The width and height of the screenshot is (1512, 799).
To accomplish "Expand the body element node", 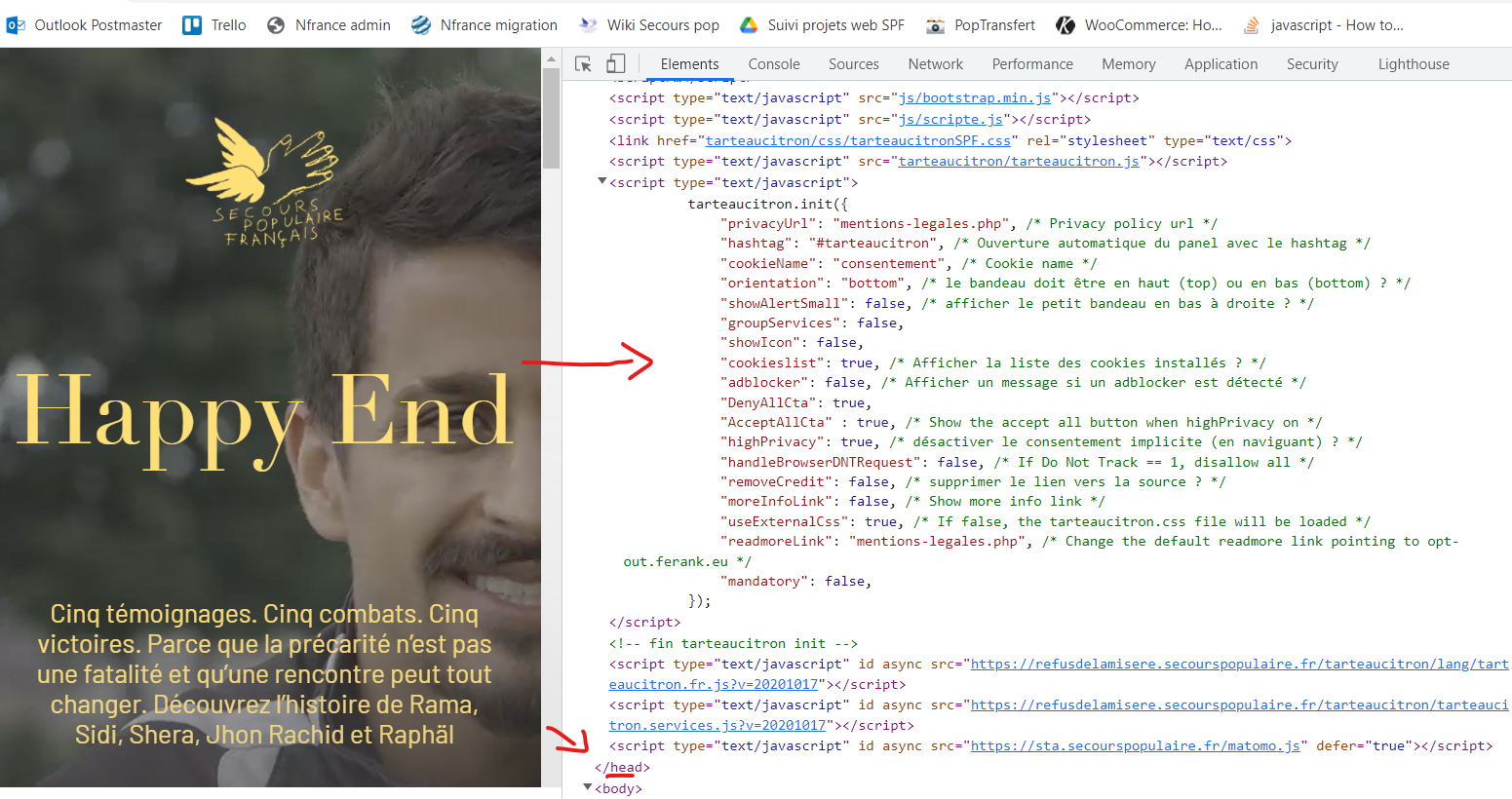I will [587, 787].
